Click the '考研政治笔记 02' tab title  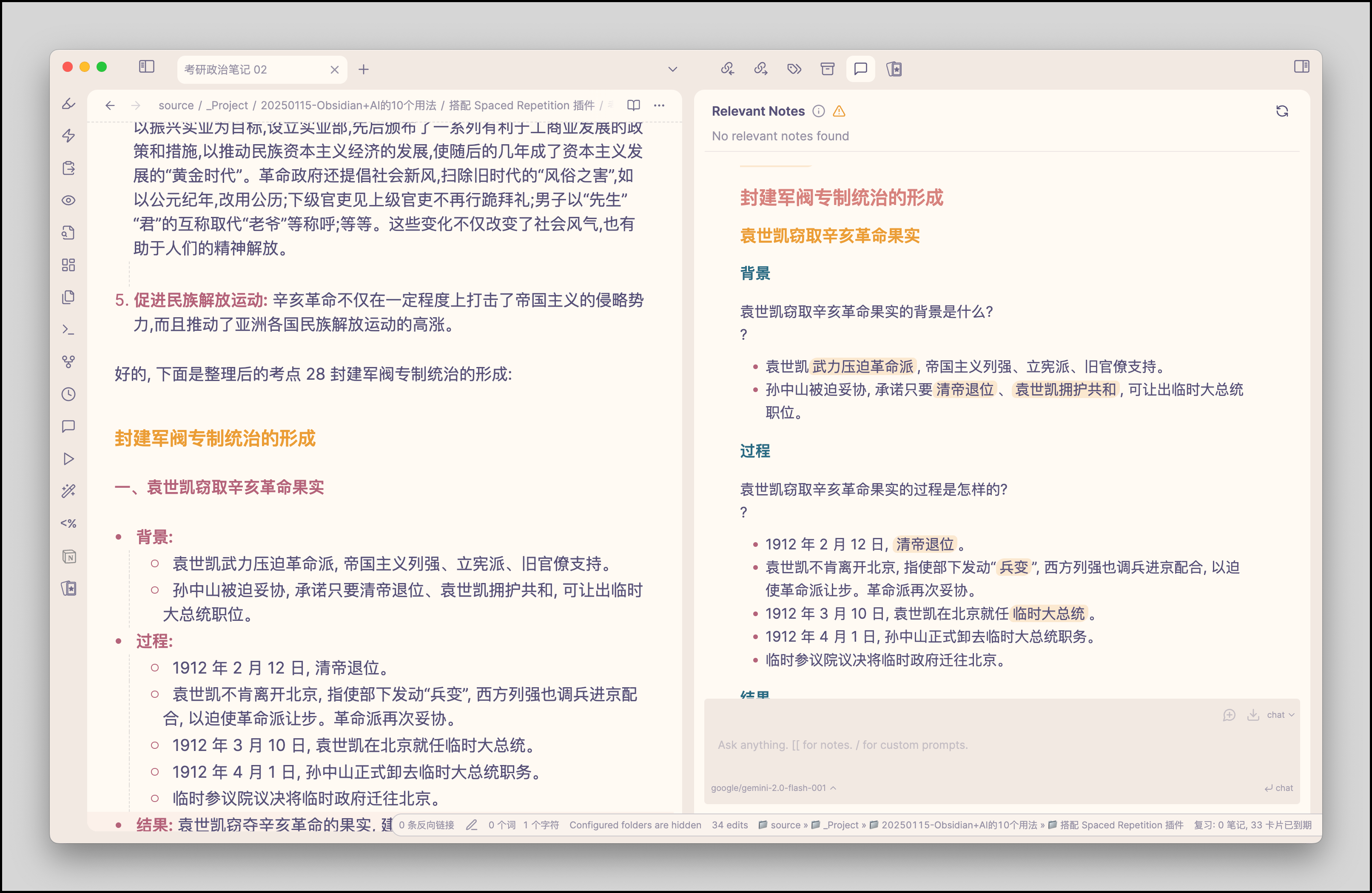tap(225, 70)
